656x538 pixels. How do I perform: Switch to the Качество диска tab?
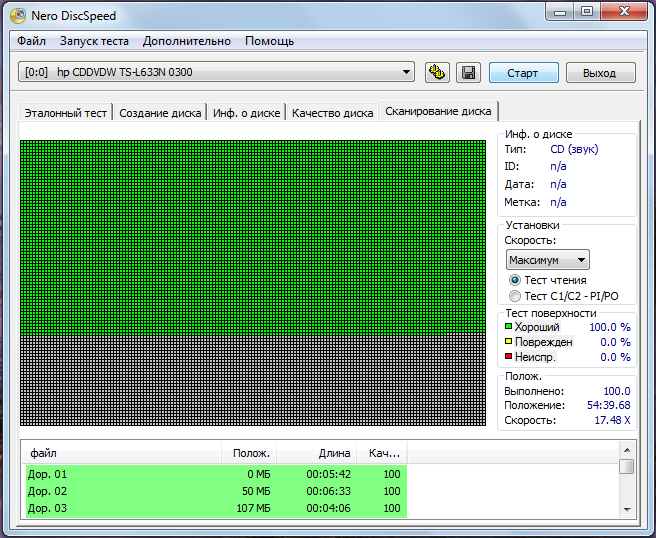click(x=333, y=113)
